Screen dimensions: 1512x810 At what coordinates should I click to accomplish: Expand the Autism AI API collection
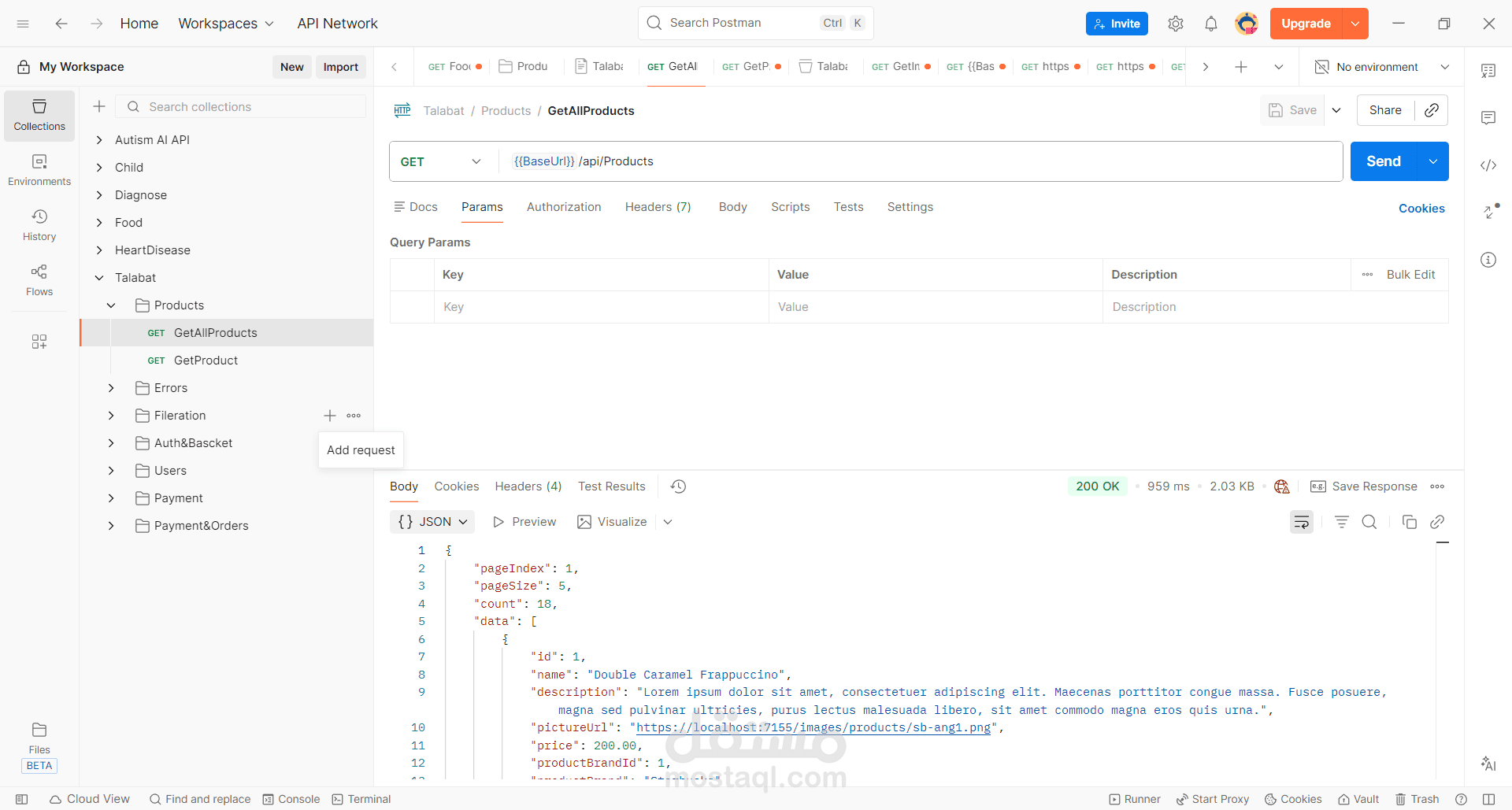[x=99, y=140]
